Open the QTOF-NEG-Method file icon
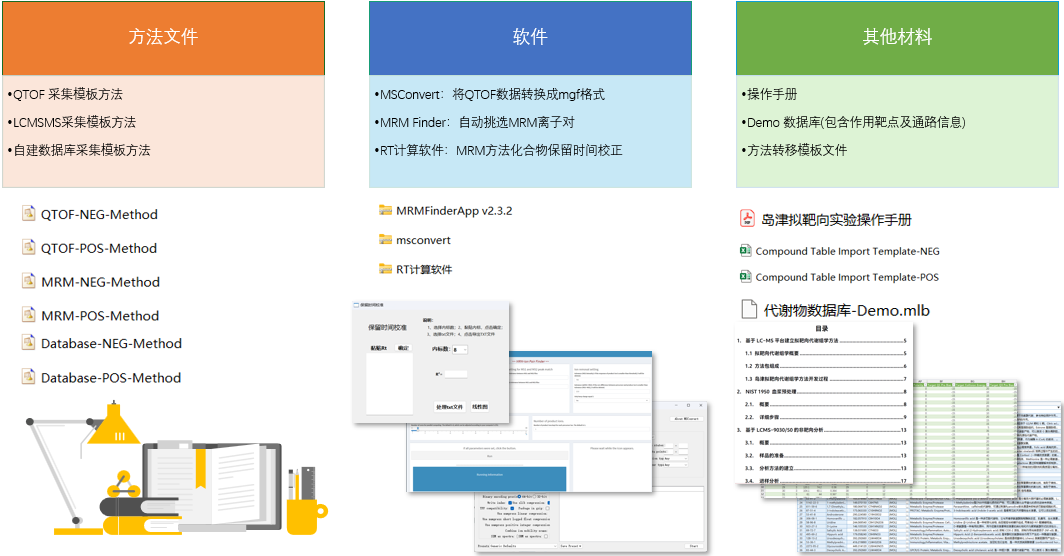The image size is (1064, 556). tap(29, 214)
